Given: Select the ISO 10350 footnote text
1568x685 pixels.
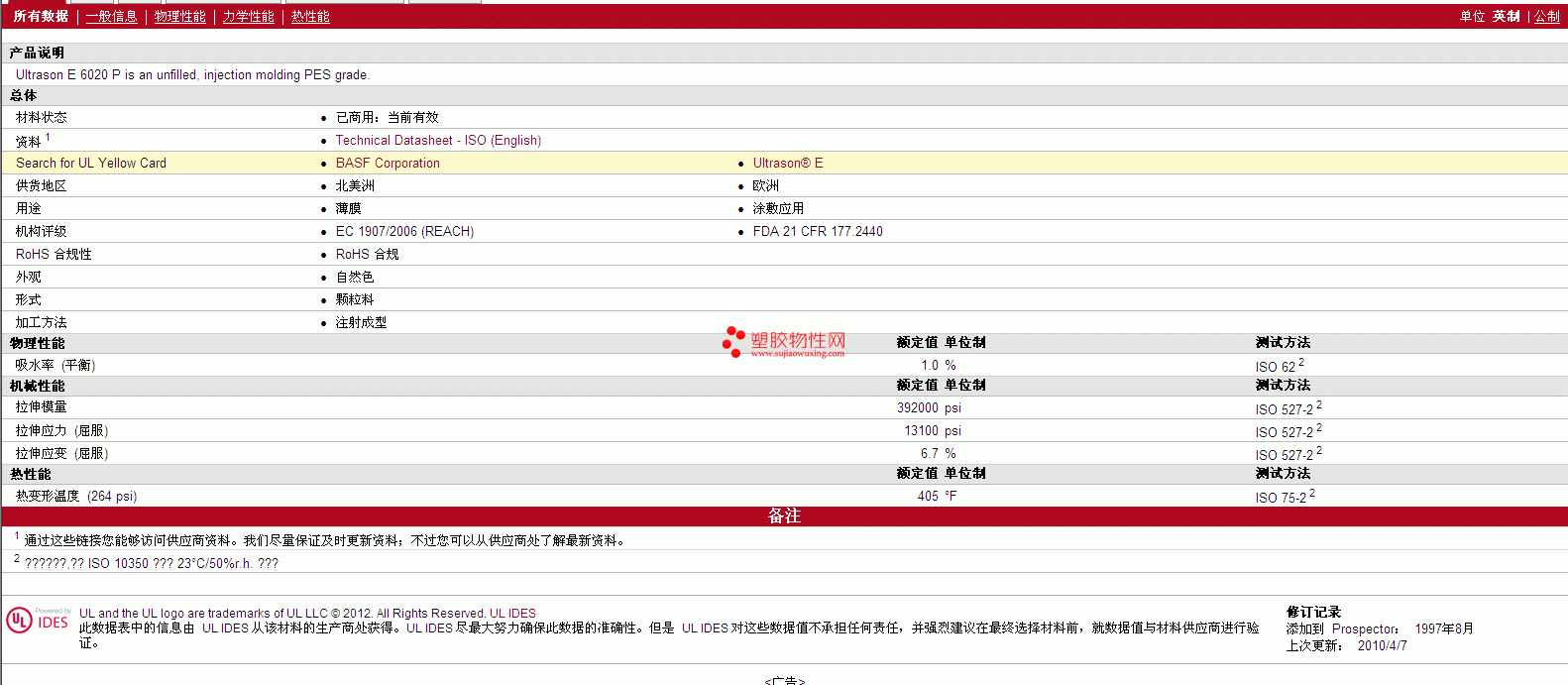Looking at the screenshot, I should pyautogui.click(x=152, y=564).
